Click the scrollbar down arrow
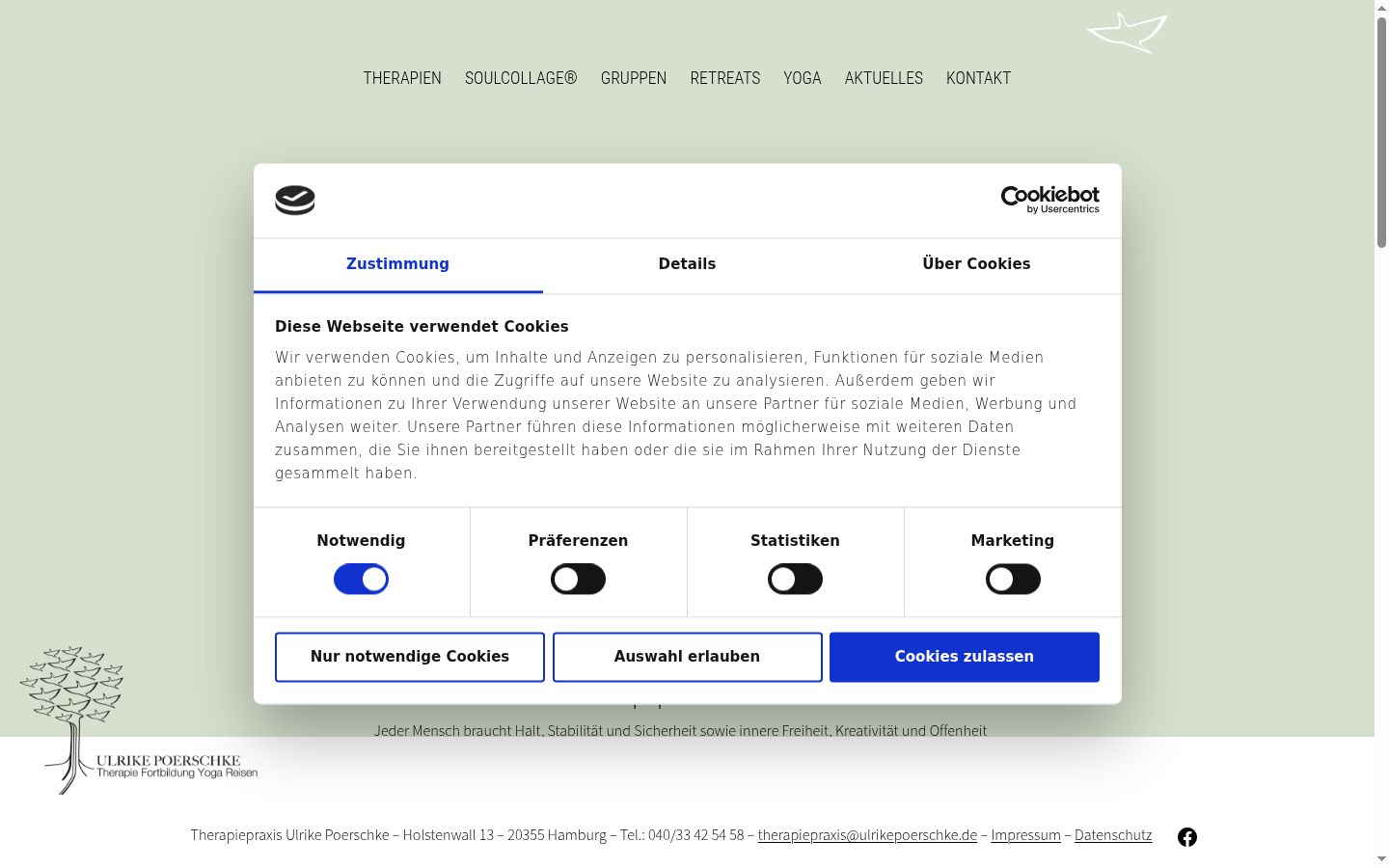Screen dimensions: 1389x868 point(1381,859)
